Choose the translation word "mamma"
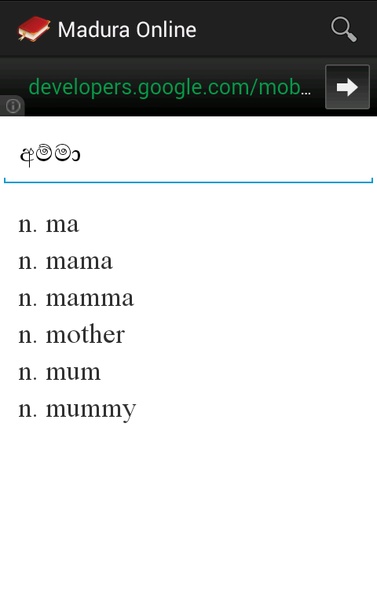This screenshot has height=600, width=377. pyautogui.click(x=90, y=298)
